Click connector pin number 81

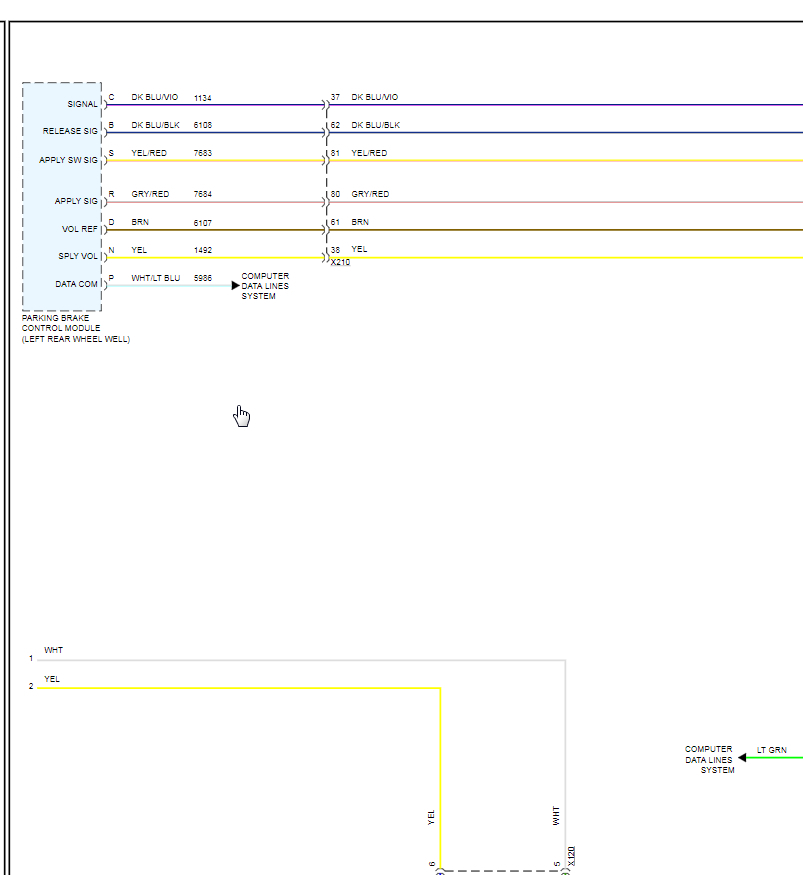pyautogui.click(x=335, y=153)
